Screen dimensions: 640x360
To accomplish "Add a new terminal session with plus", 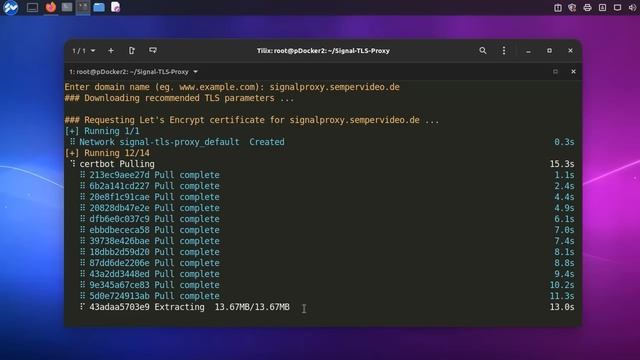I will coord(111,51).
